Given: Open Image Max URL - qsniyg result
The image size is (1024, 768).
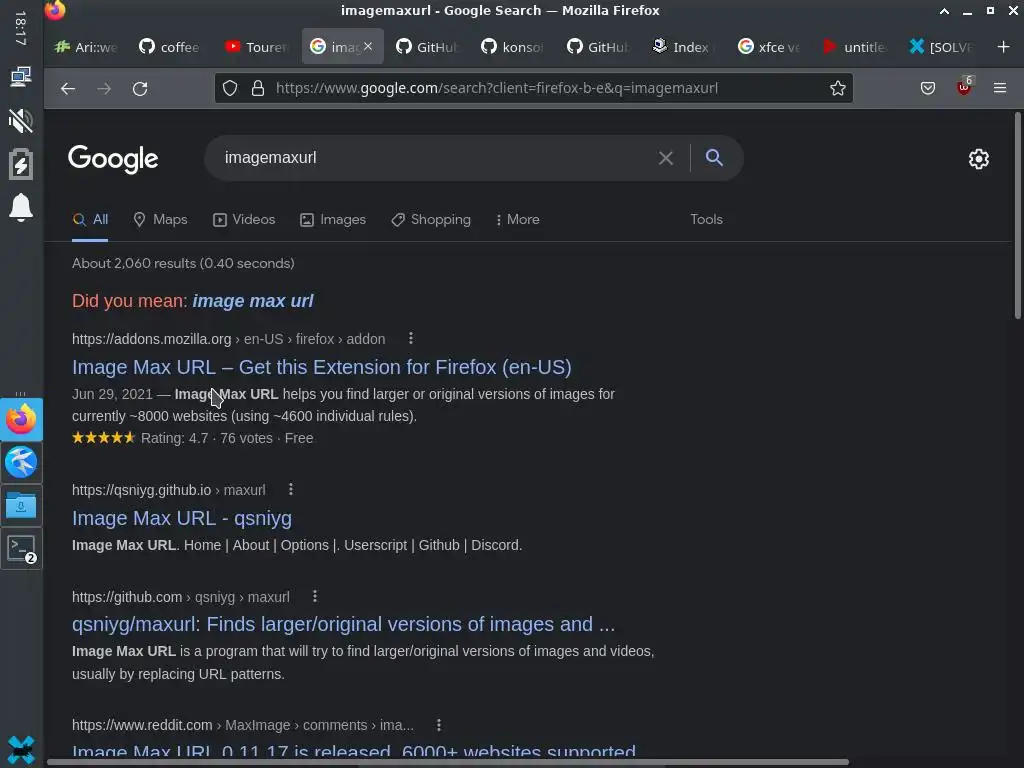Looking at the screenshot, I should click(x=182, y=518).
